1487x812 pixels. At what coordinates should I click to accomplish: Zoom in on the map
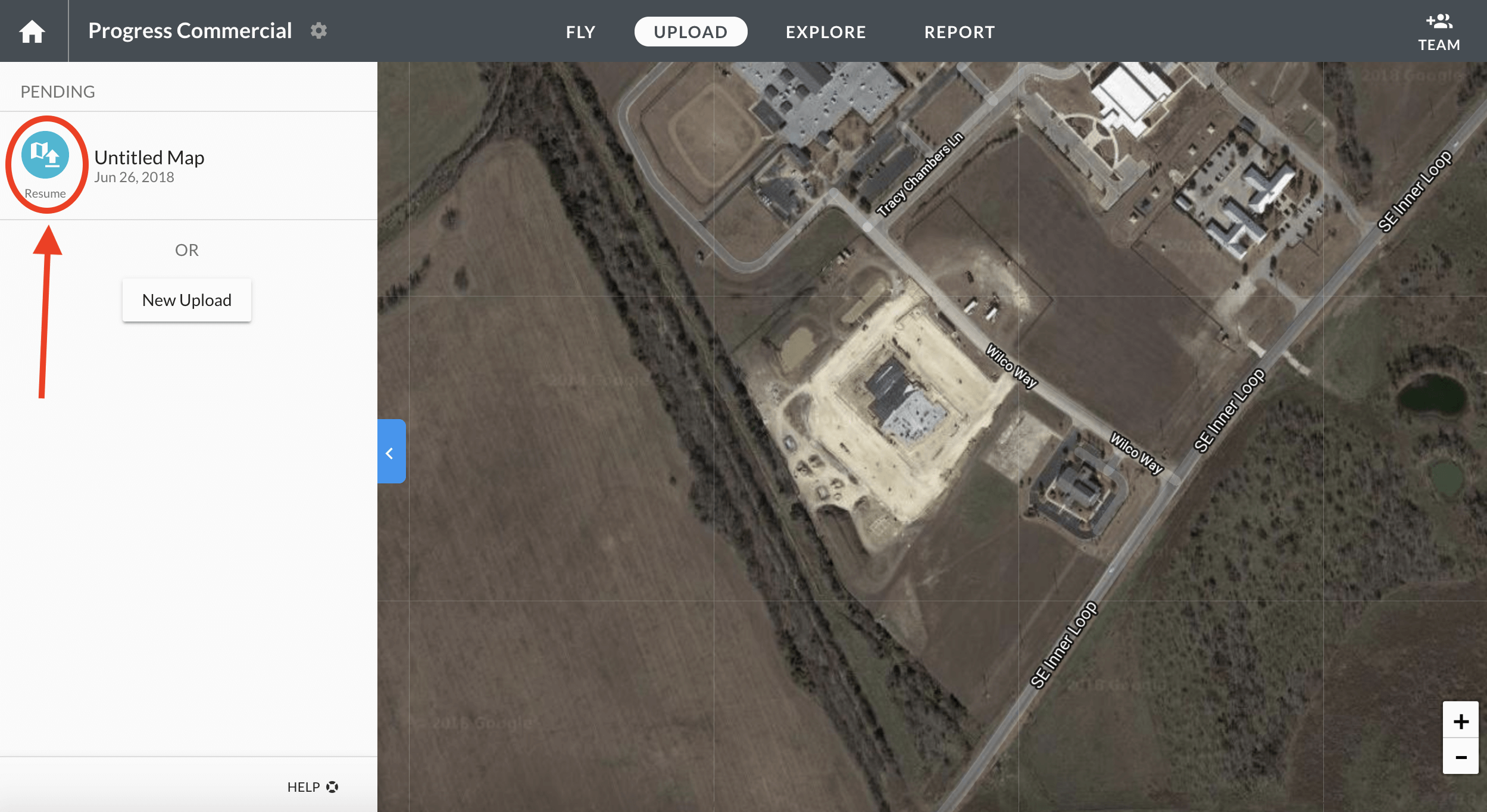(x=1460, y=721)
